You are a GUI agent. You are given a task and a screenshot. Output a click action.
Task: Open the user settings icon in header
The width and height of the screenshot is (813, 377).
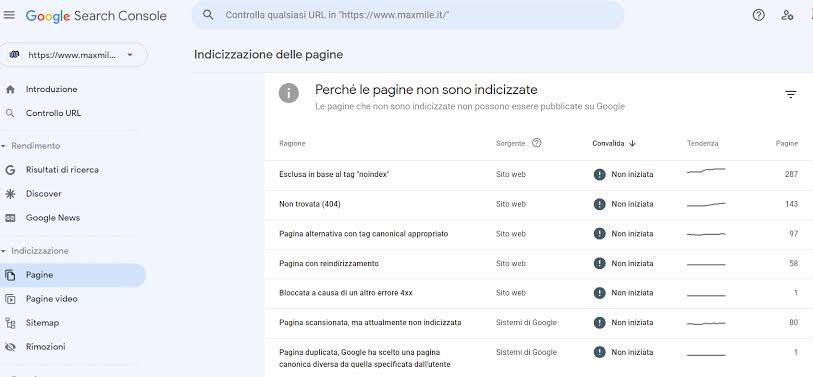(x=787, y=15)
